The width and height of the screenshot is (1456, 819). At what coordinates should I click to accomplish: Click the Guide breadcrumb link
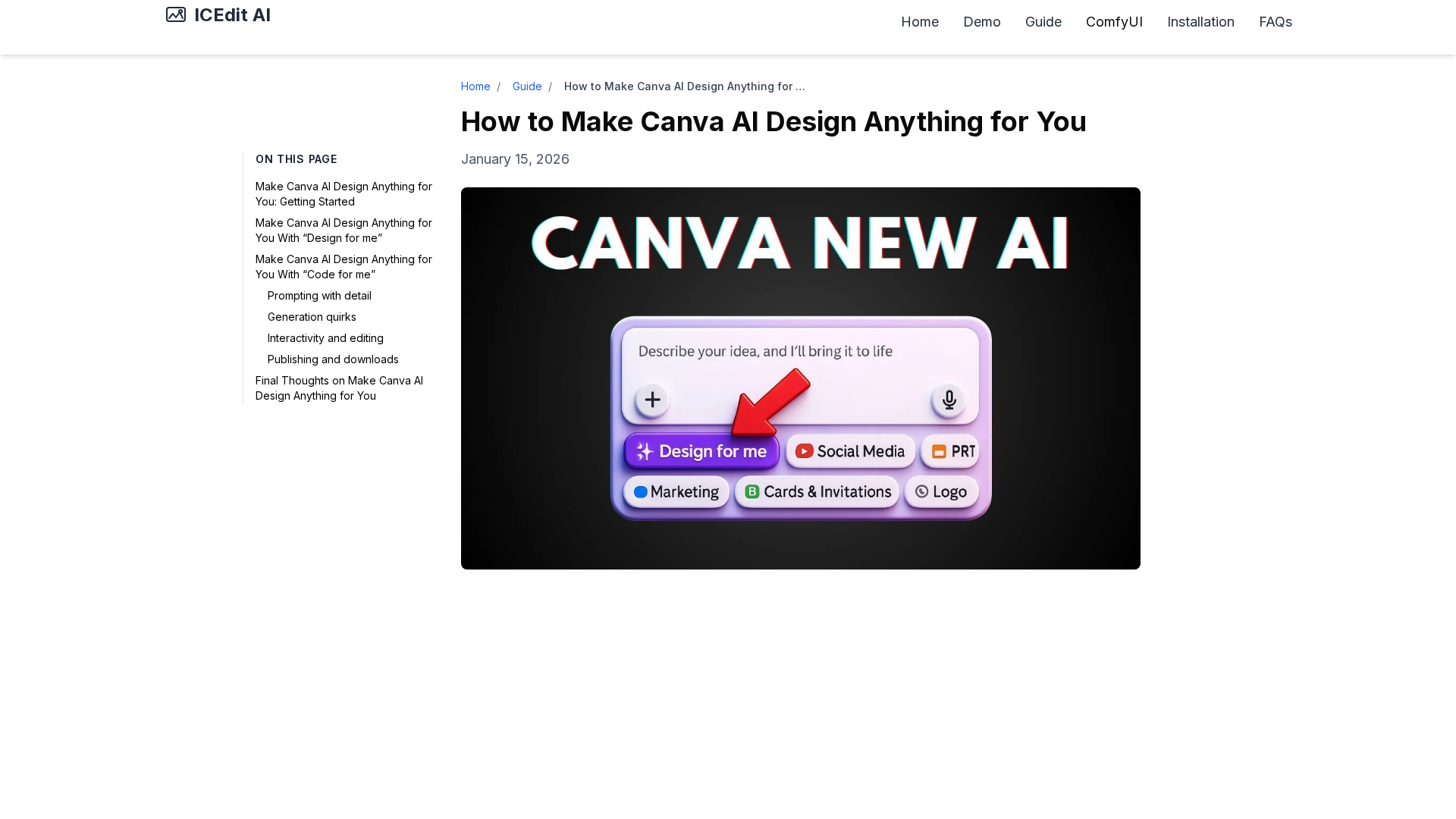click(526, 86)
